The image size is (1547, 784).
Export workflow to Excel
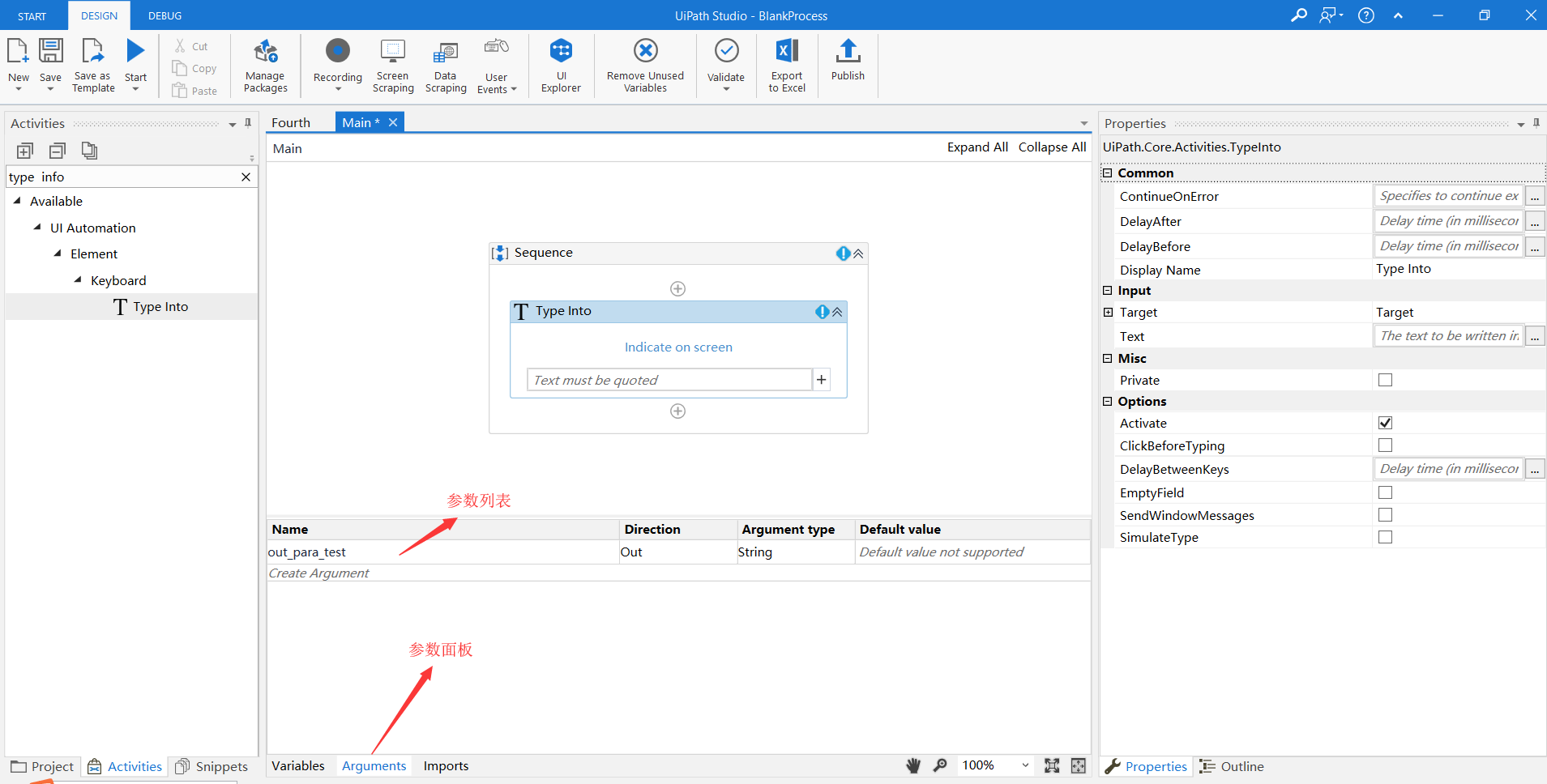pyautogui.click(x=787, y=65)
